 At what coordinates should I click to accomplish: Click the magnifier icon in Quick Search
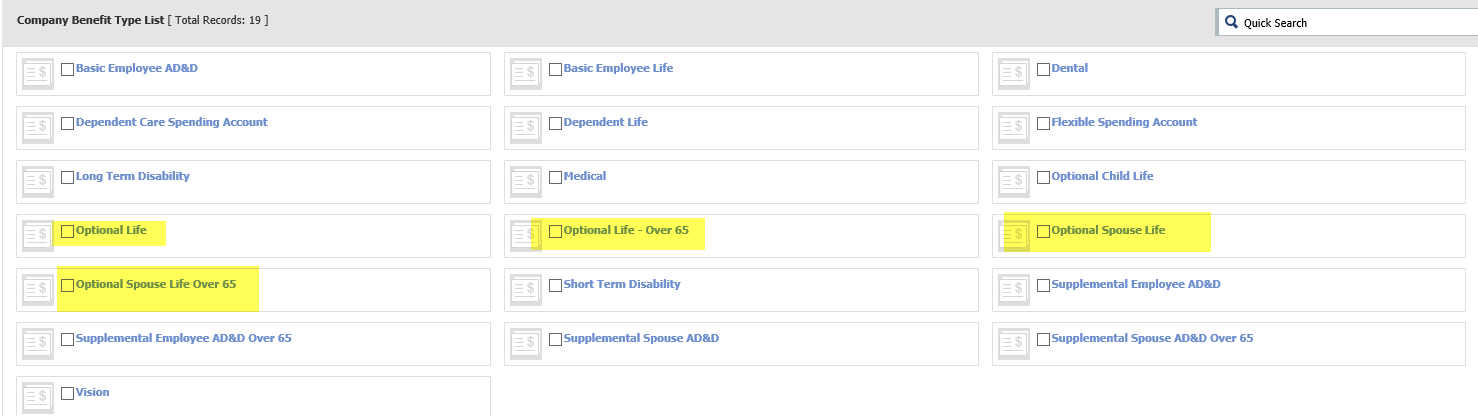coord(1231,22)
